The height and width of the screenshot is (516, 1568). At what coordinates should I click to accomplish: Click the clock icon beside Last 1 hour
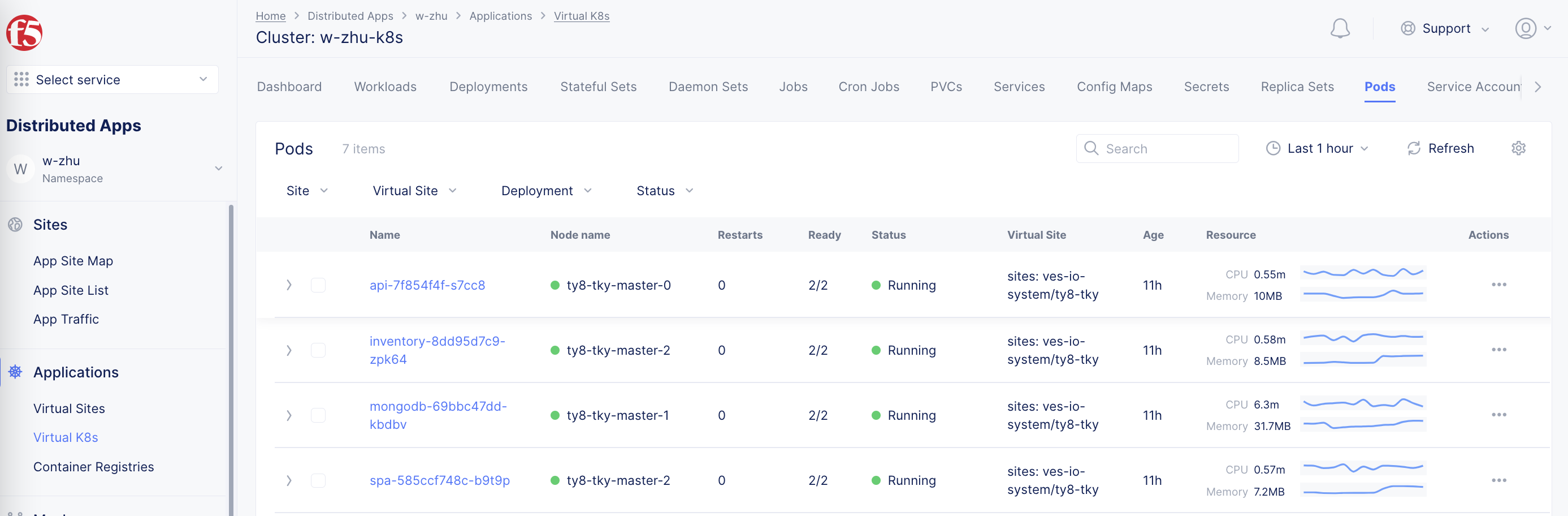1273,148
